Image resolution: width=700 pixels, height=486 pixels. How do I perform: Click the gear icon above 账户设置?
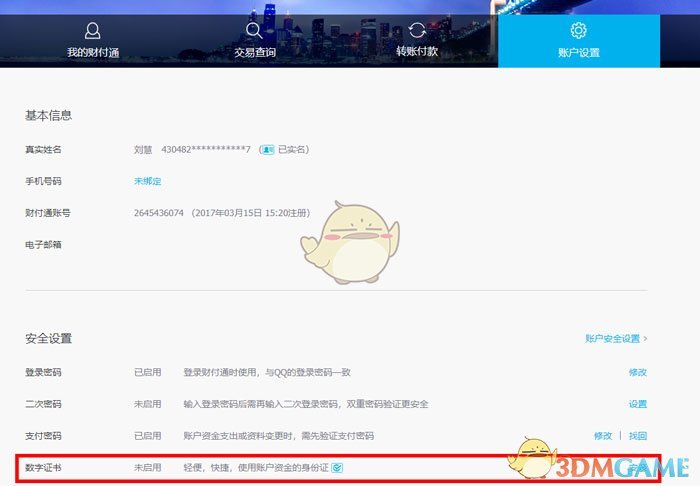coord(578,30)
